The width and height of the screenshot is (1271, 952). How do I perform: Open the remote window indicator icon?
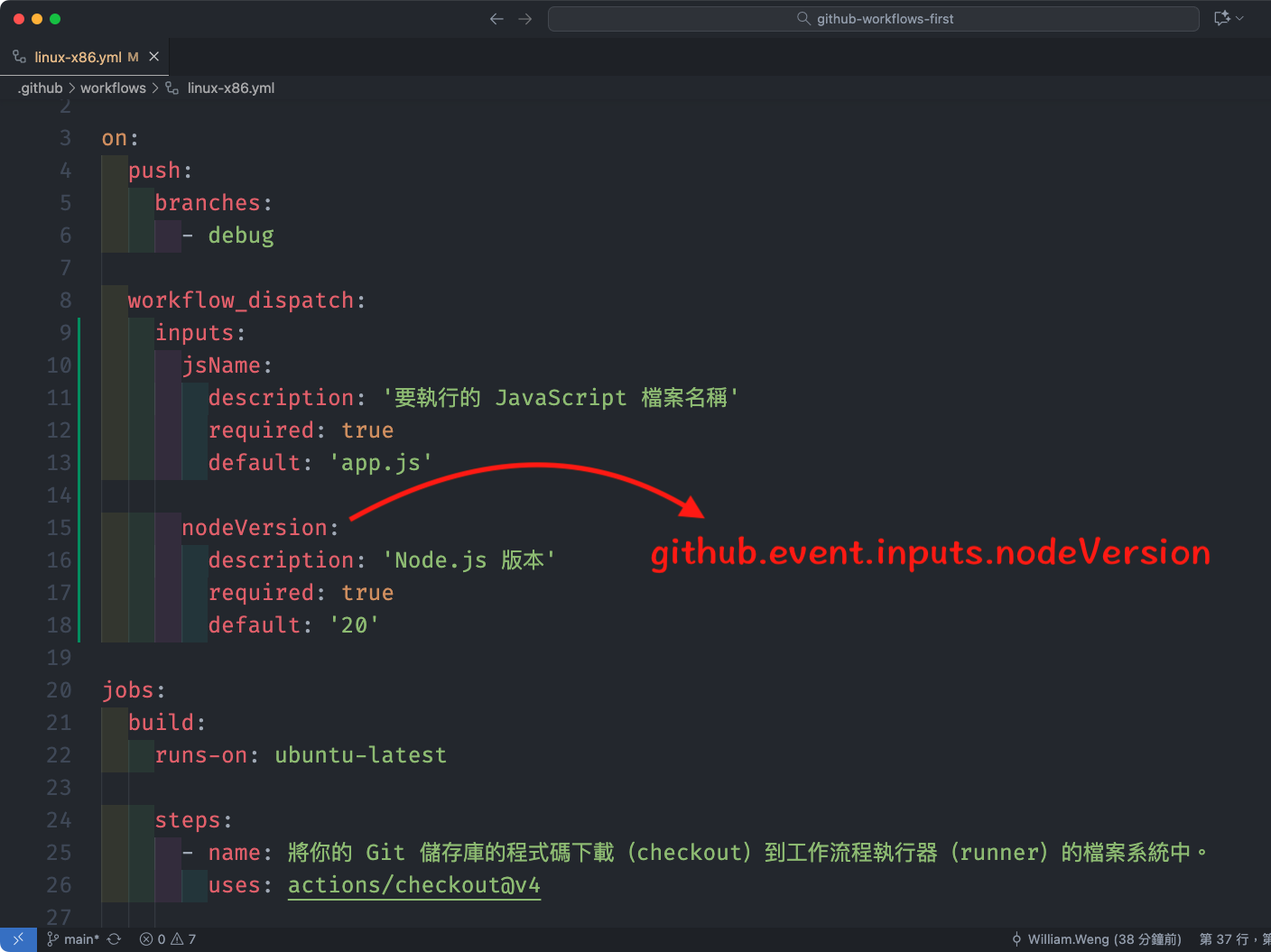click(18, 939)
